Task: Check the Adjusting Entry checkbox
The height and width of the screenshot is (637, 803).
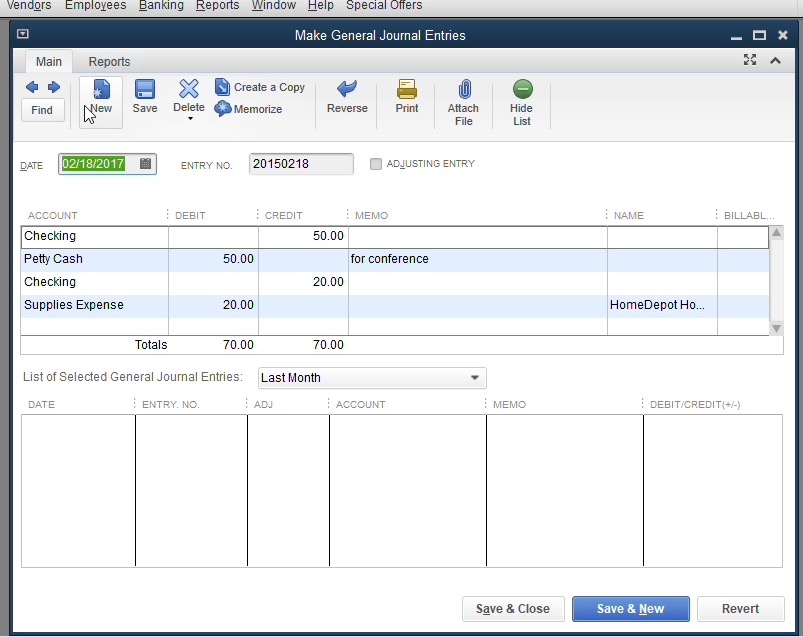Action: pyautogui.click(x=376, y=164)
